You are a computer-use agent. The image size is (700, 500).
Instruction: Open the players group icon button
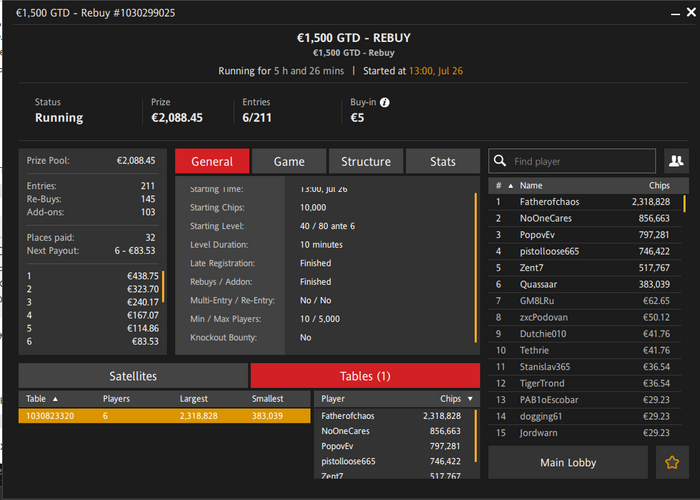pyautogui.click(x=676, y=161)
